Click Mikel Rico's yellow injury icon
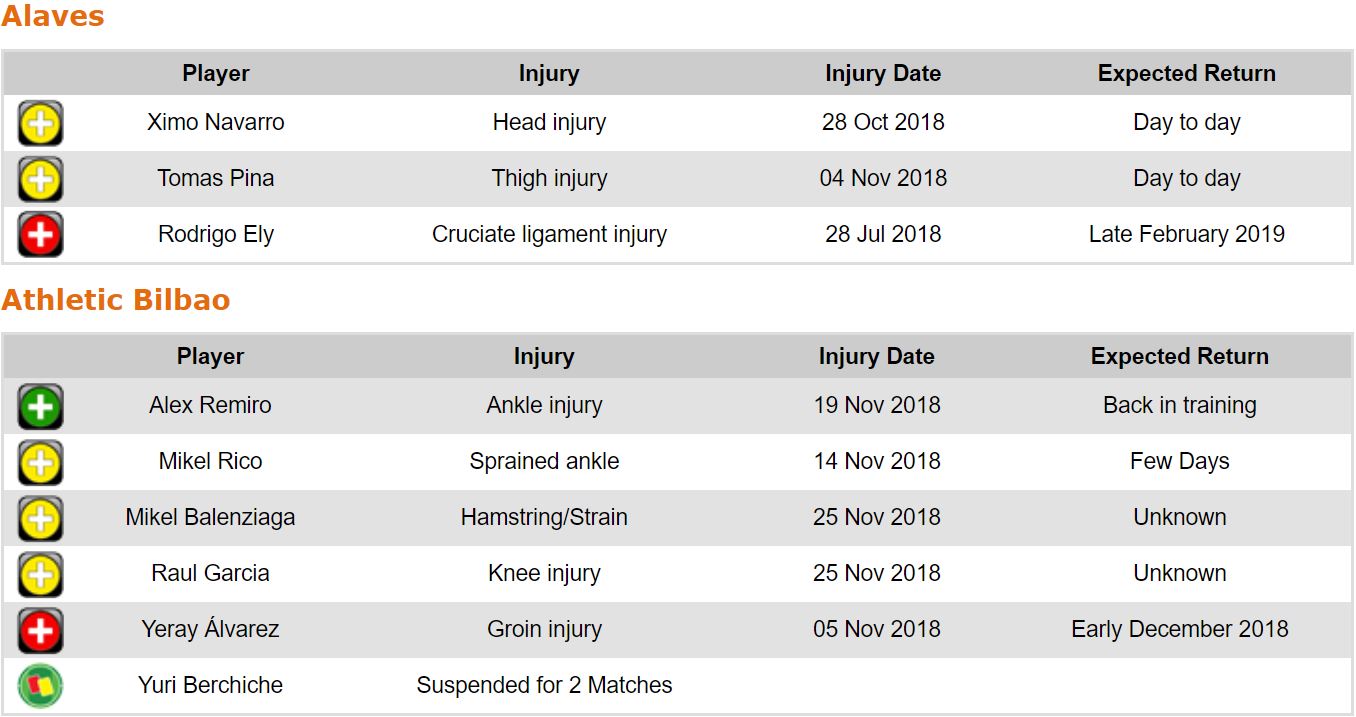 (40, 463)
